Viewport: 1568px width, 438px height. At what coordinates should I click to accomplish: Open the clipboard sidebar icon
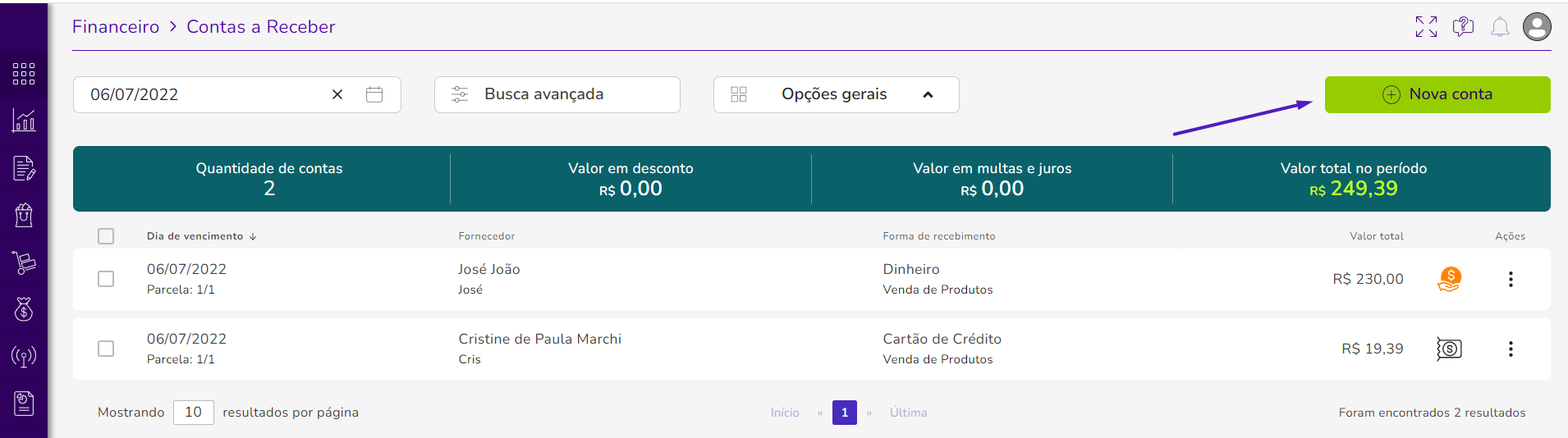point(24,404)
